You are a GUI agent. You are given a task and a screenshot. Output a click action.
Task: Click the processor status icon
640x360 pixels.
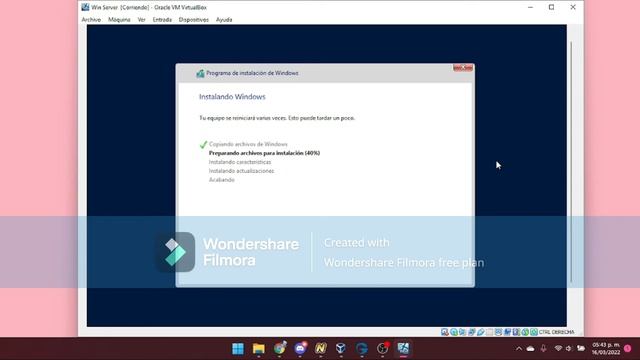(x=516, y=332)
